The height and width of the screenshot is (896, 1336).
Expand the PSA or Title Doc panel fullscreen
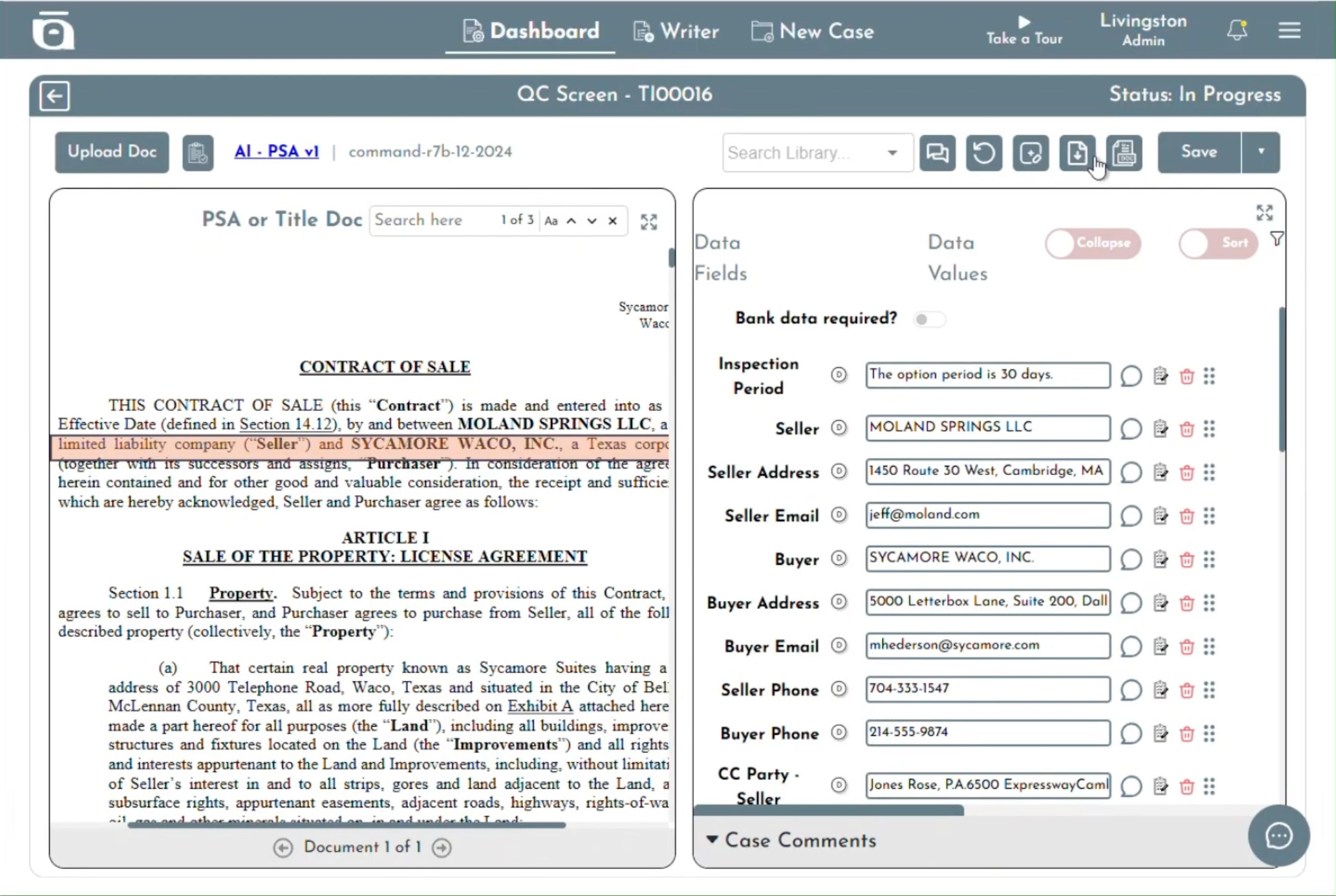tap(648, 222)
